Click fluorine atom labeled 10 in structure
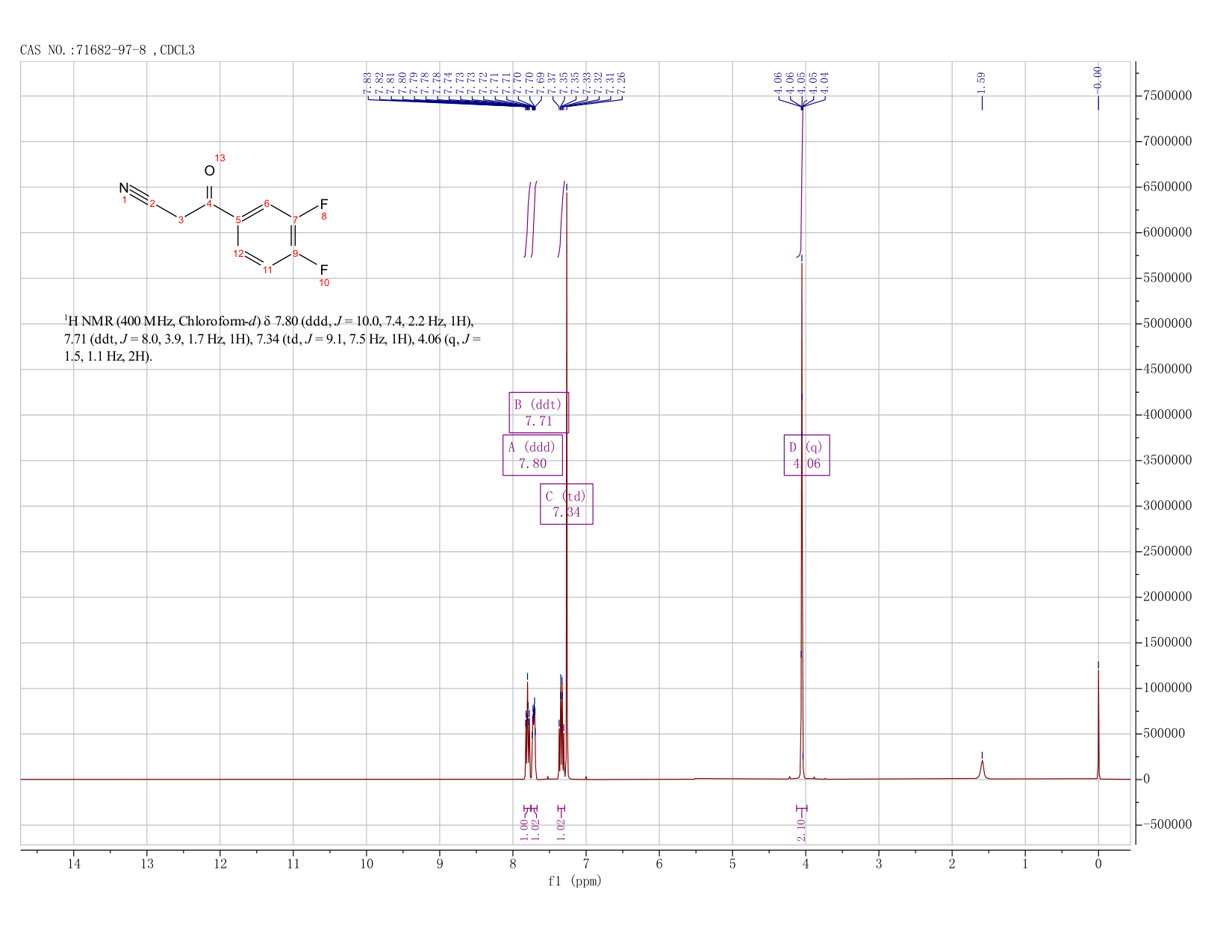1232x952 pixels. [x=324, y=270]
